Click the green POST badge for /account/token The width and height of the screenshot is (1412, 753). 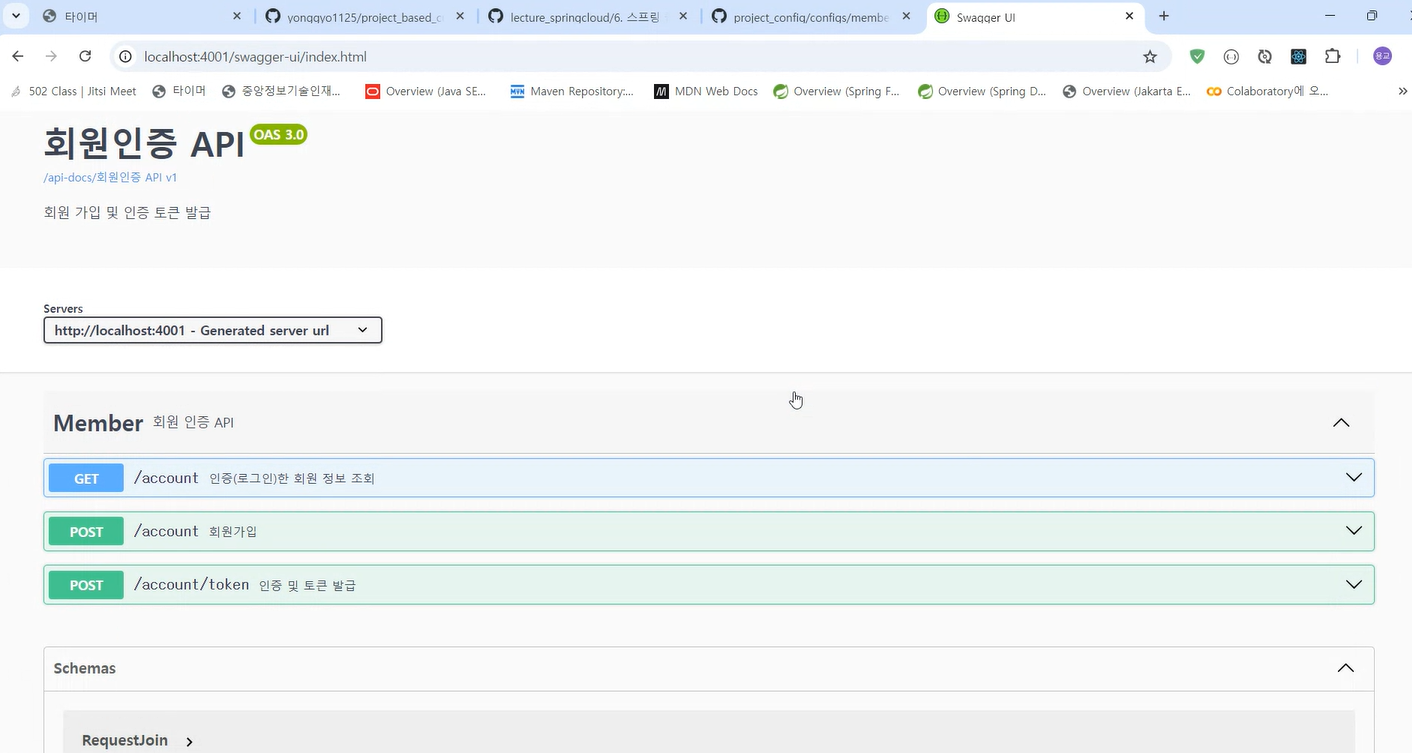(x=86, y=585)
